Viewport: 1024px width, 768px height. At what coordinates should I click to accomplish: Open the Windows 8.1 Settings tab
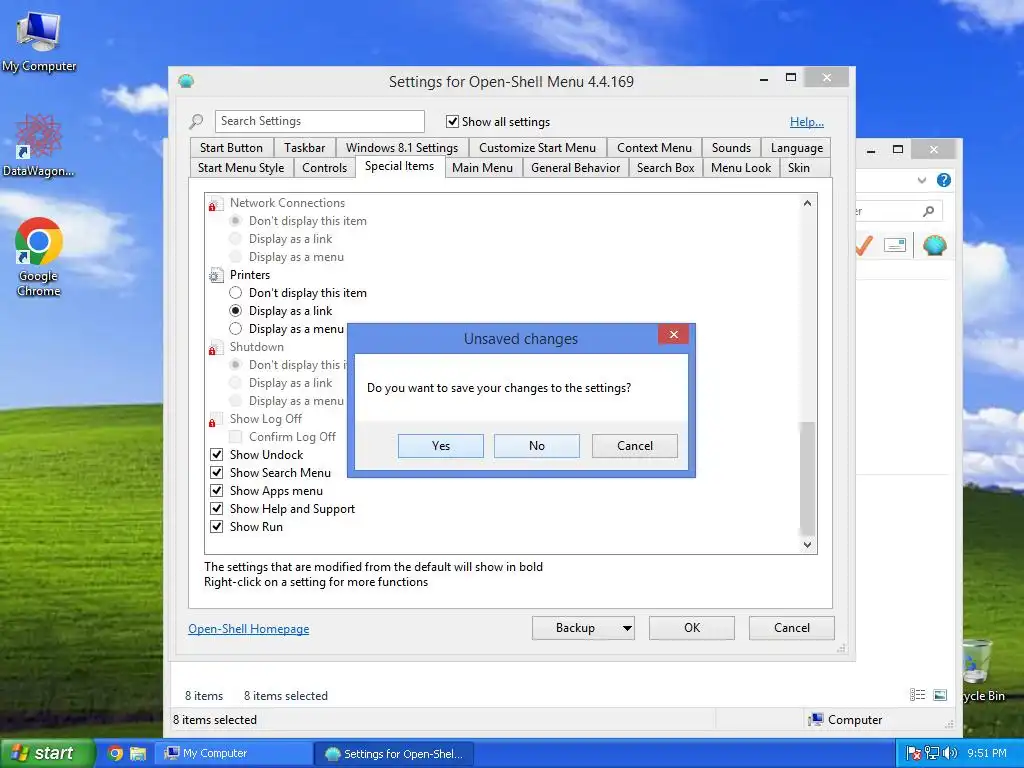click(402, 148)
